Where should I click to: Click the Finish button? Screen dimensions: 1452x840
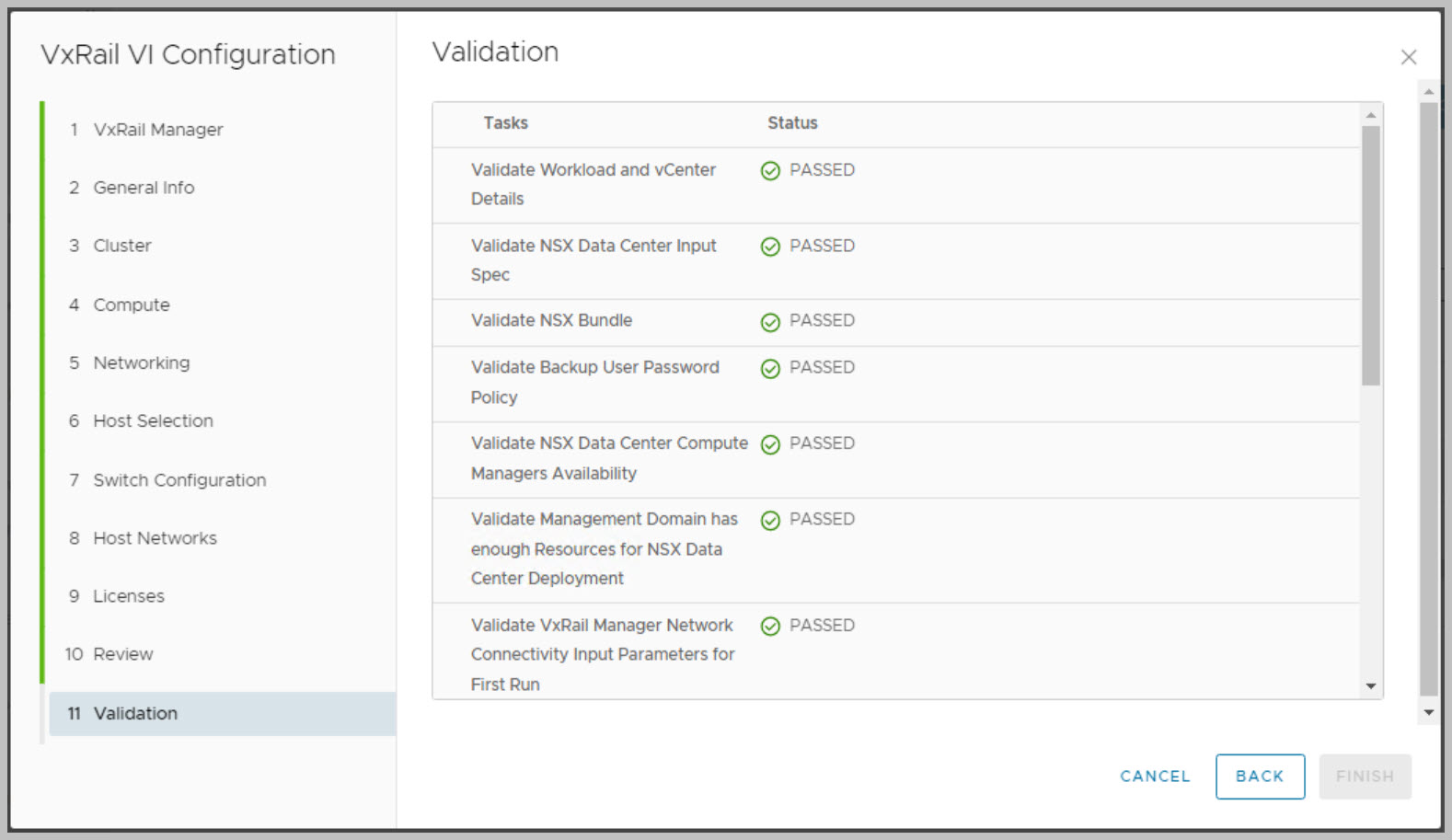coord(1364,777)
